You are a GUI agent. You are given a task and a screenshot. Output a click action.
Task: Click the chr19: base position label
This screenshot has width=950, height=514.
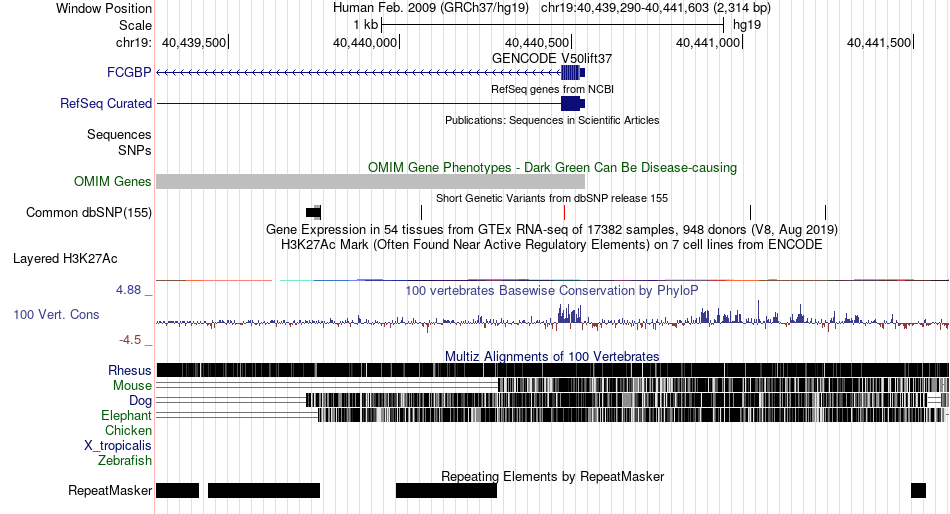(x=134, y=42)
